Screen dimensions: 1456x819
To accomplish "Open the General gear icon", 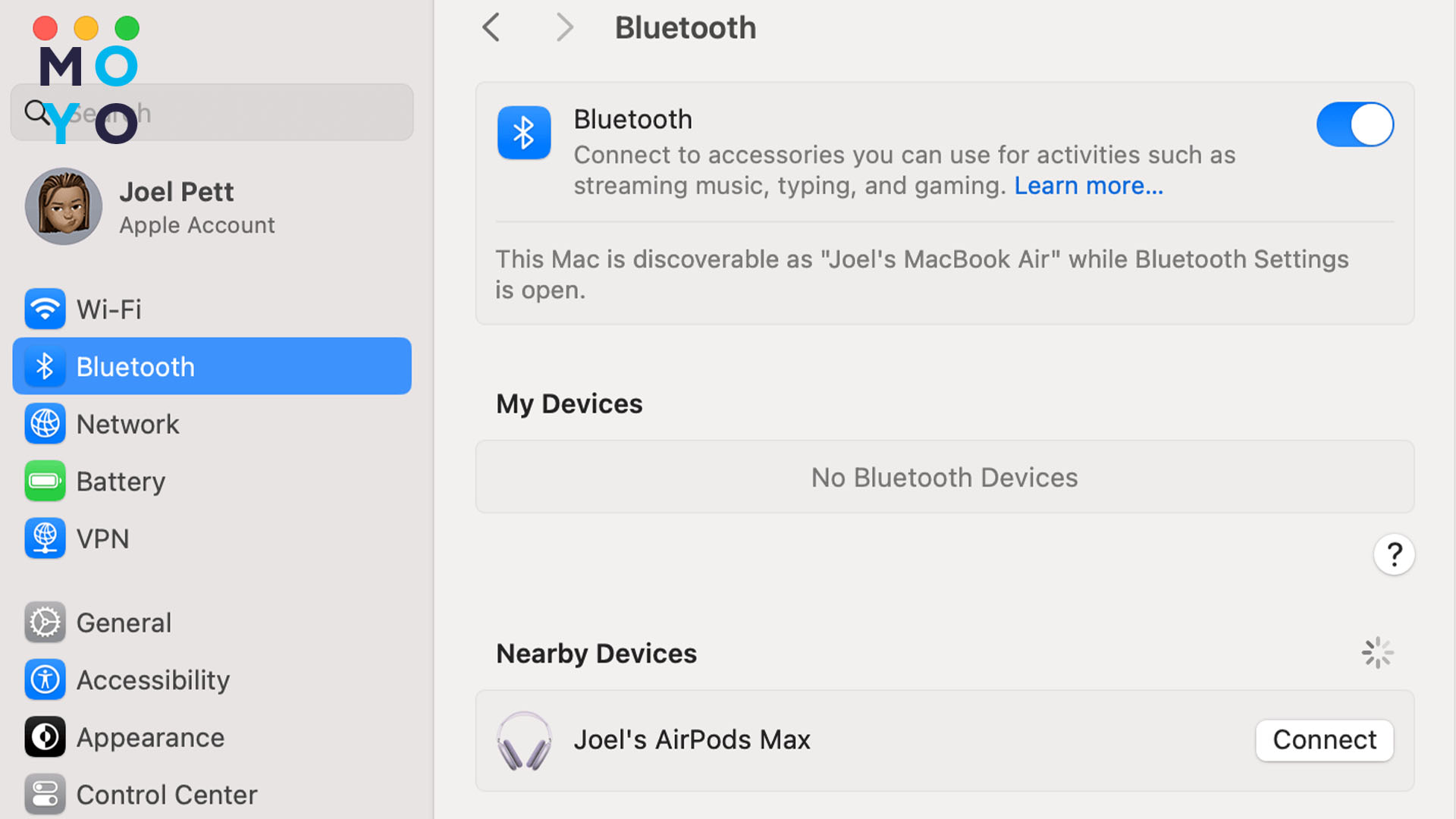I will pos(45,623).
